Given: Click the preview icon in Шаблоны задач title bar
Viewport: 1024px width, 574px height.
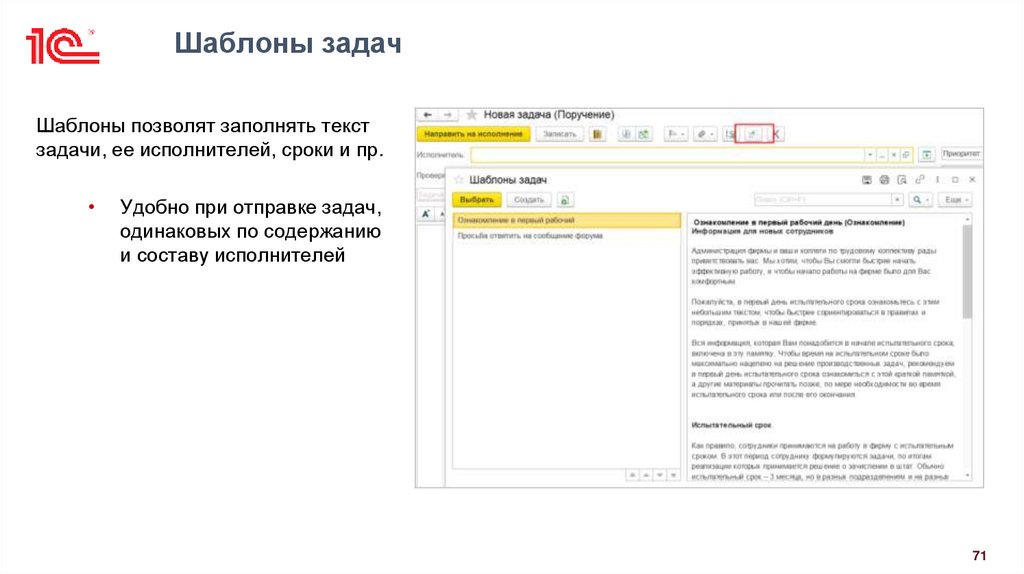Looking at the screenshot, I should pyautogui.click(x=902, y=180).
